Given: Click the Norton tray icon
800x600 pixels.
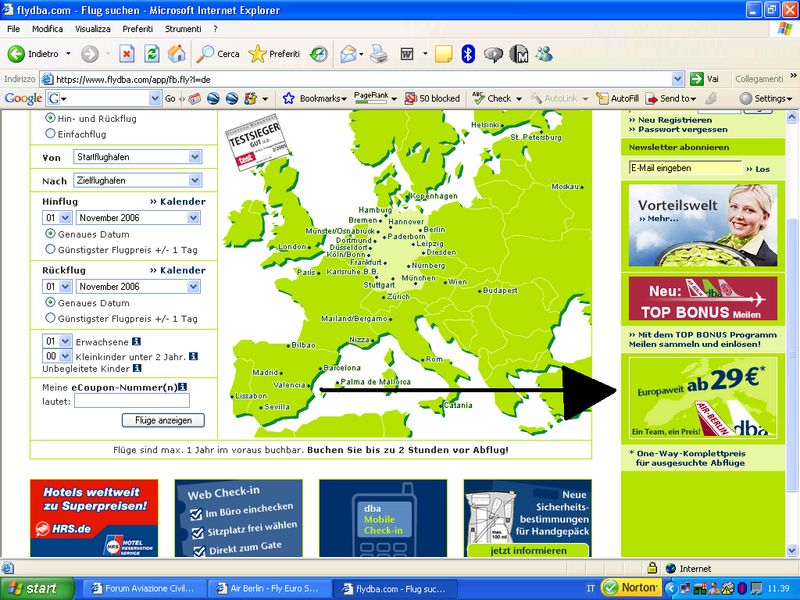Looking at the screenshot, I should point(631,588).
